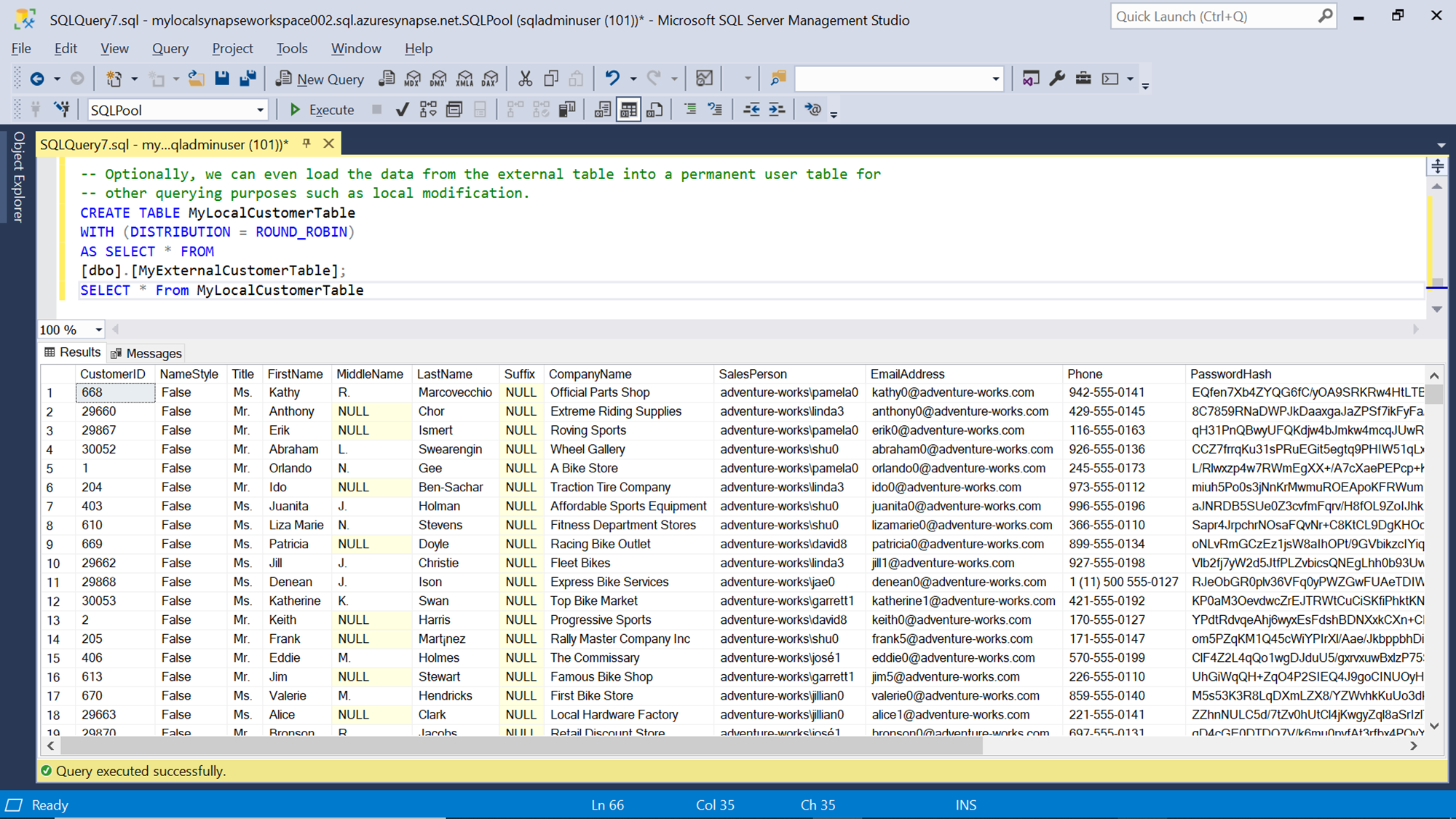The image size is (1456, 819).
Task: Click the Quick Launch search box
Action: [x=1212, y=16]
